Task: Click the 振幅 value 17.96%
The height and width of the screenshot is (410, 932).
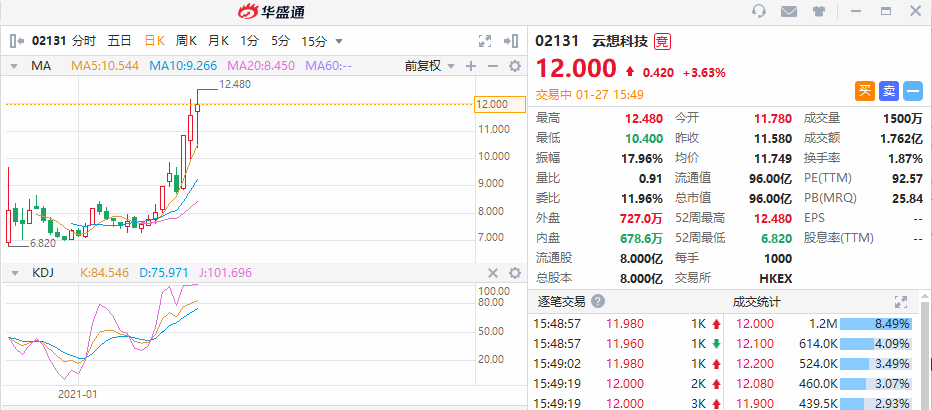Action: click(x=644, y=159)
